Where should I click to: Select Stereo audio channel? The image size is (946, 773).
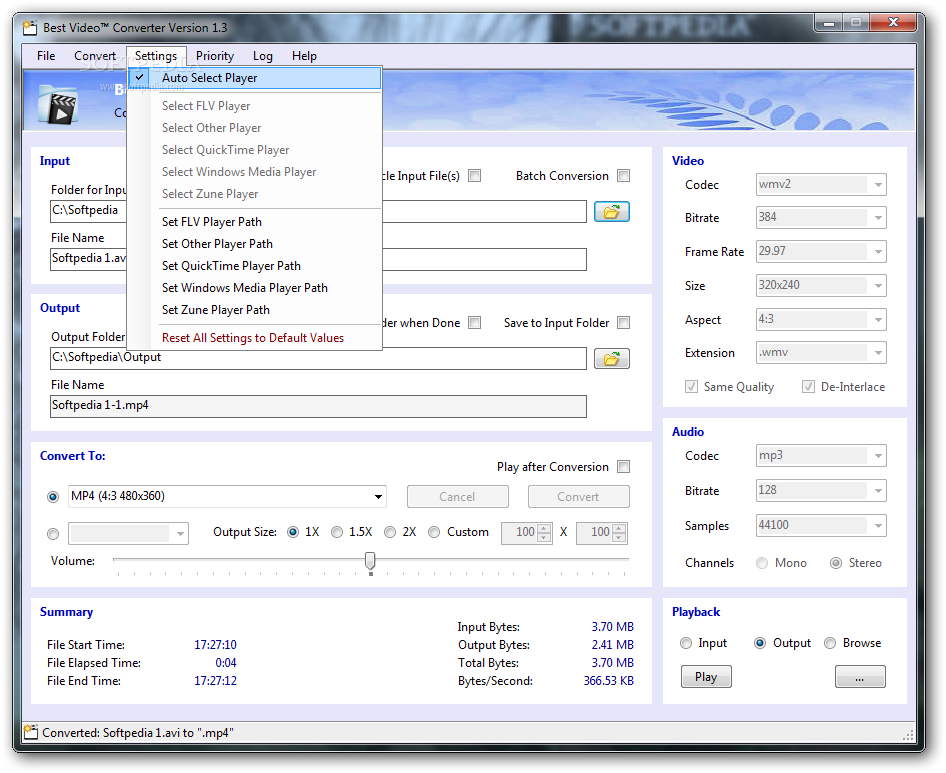[x=836, y=563]
